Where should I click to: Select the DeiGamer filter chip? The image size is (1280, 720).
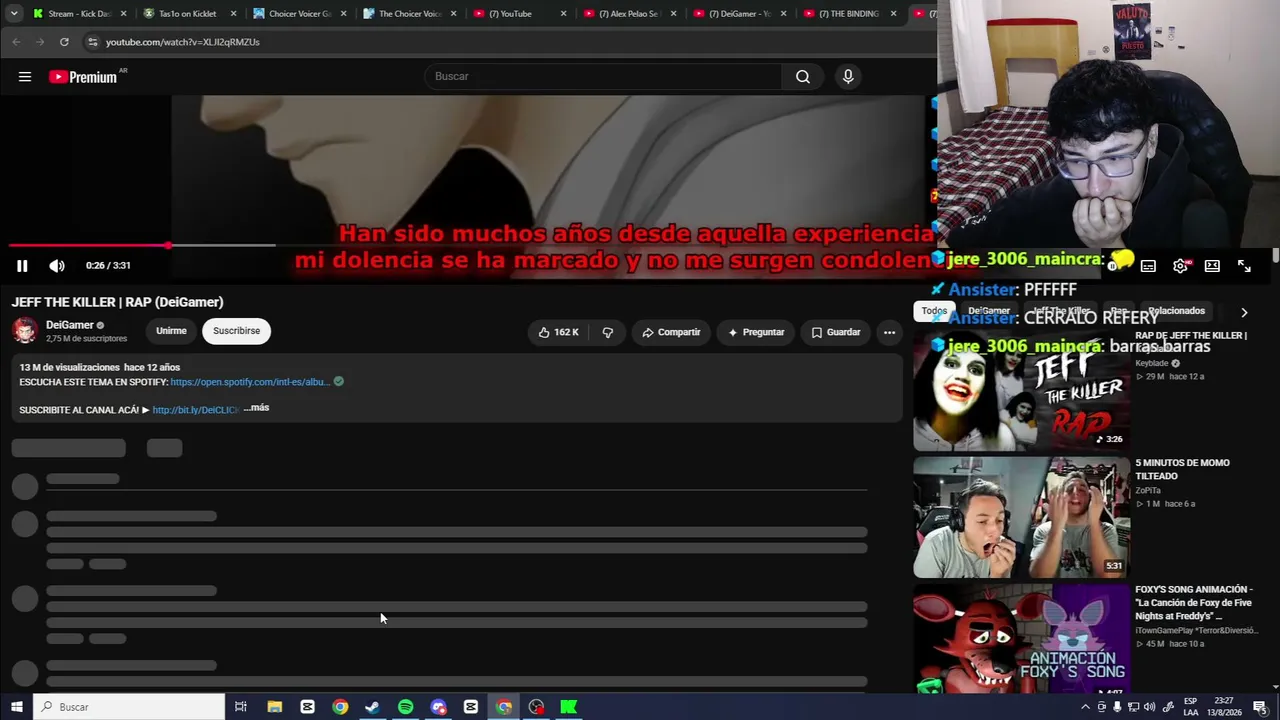(989, 311)
